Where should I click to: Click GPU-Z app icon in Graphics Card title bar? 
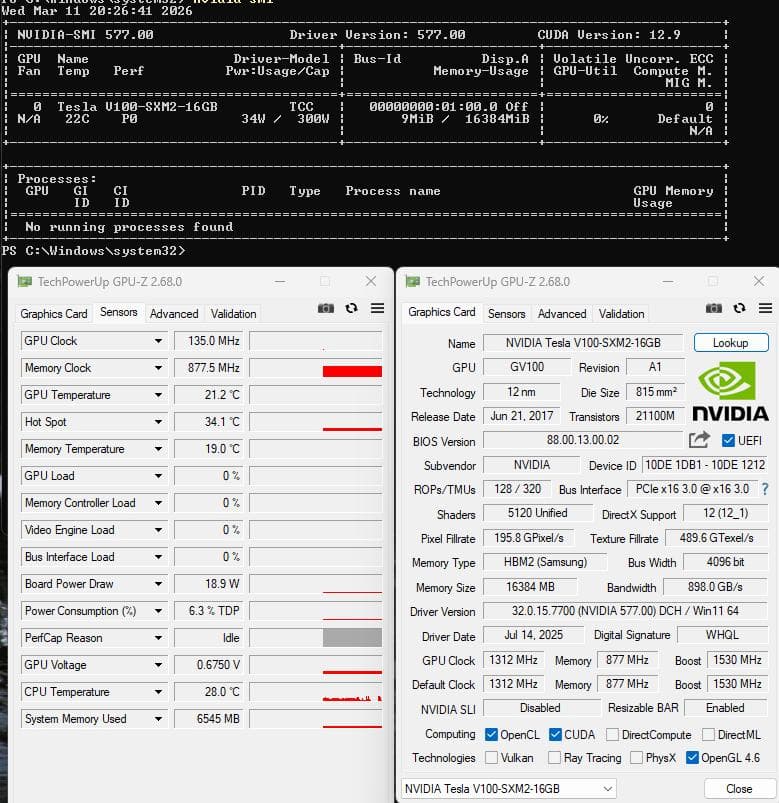pos(413,282)
